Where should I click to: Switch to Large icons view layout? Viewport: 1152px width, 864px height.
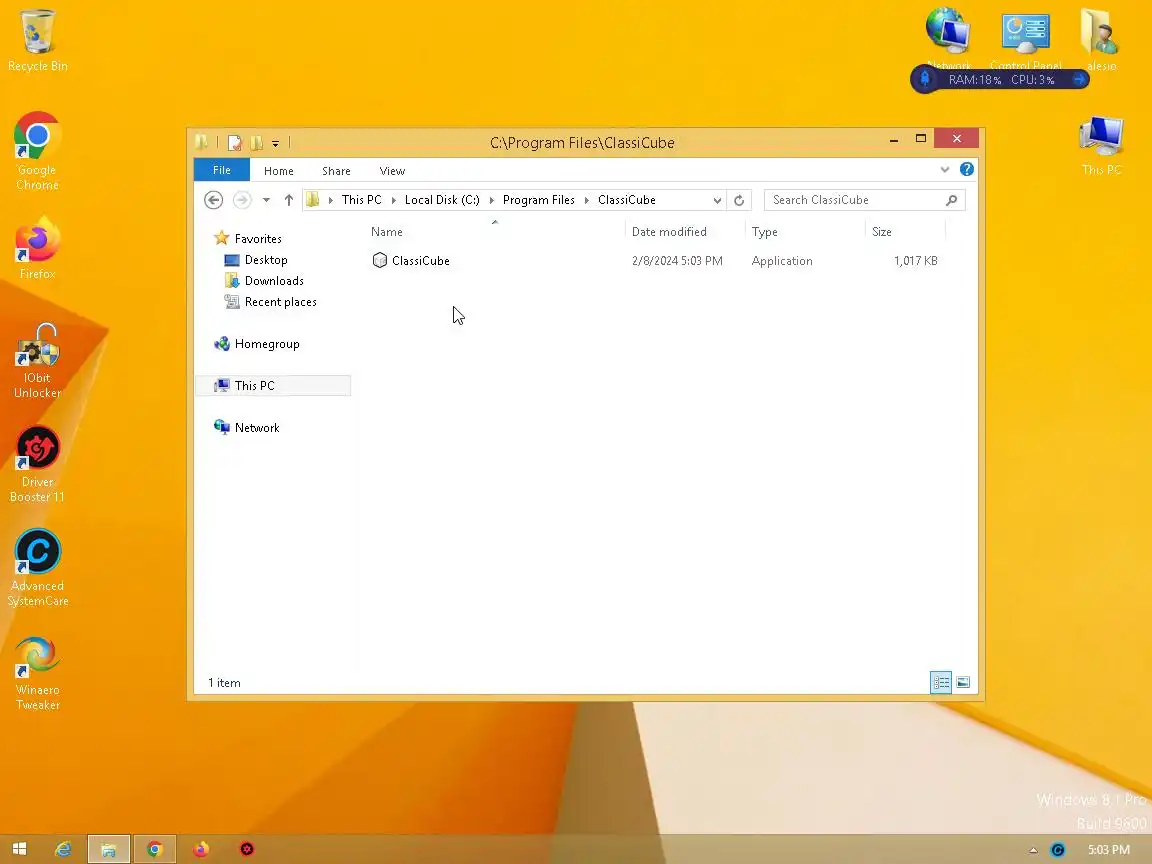(x=963, y=683)
